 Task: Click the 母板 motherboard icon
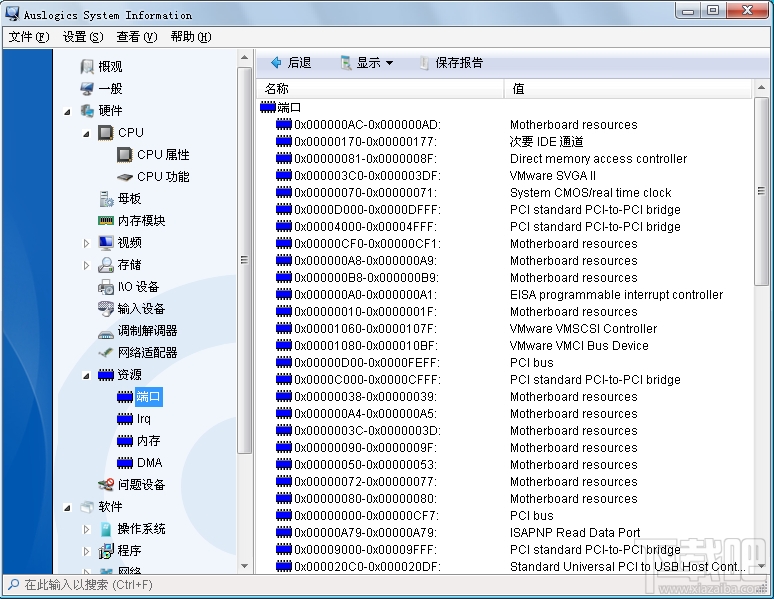[106, 199]
